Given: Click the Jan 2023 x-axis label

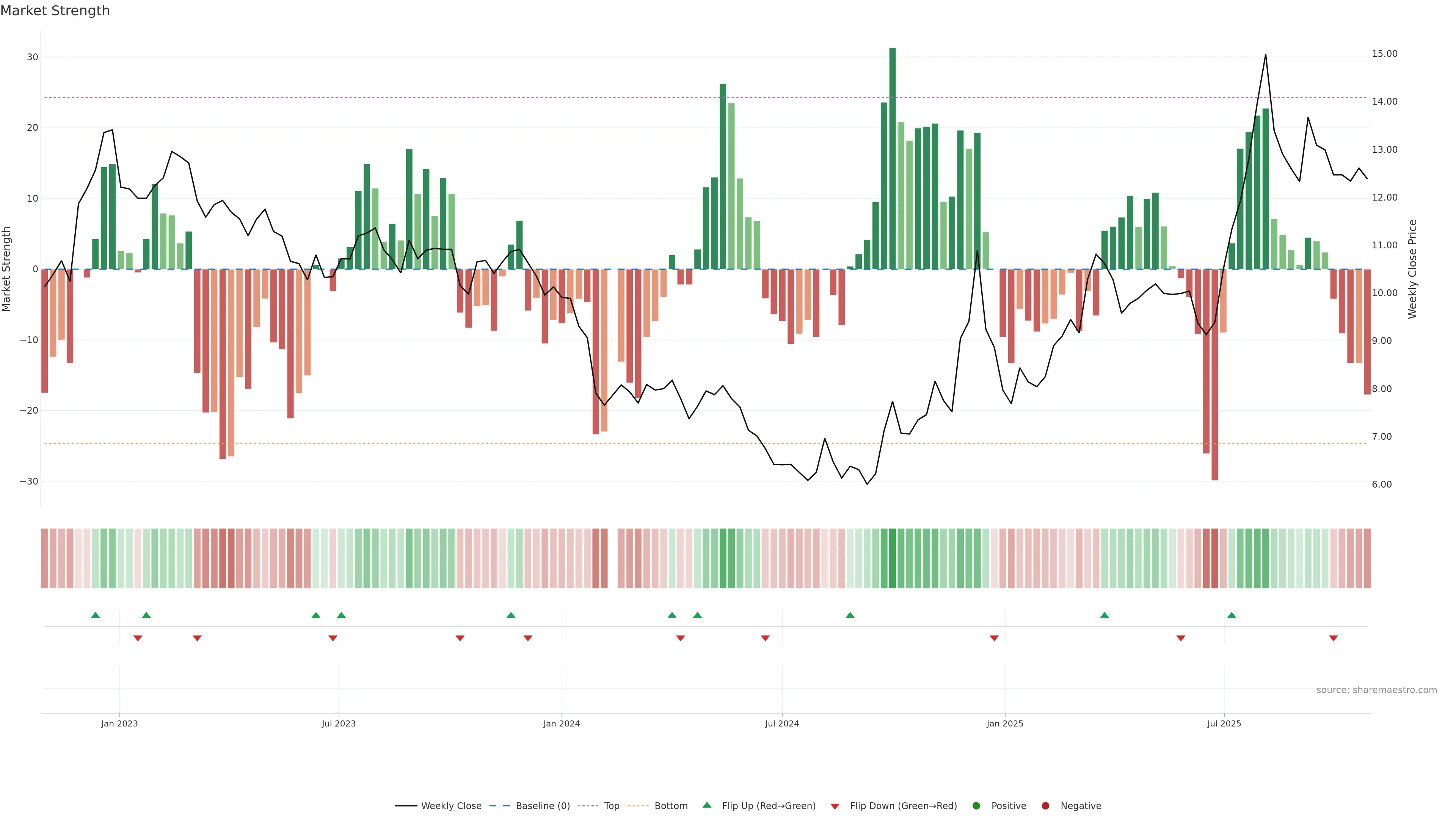Looking at the screenshot, I should (x=119, y=723).
